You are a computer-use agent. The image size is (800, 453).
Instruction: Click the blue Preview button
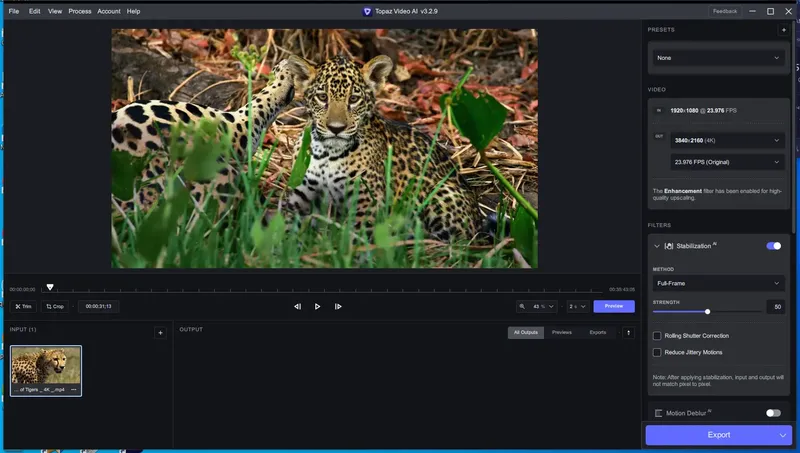(614, 306)
